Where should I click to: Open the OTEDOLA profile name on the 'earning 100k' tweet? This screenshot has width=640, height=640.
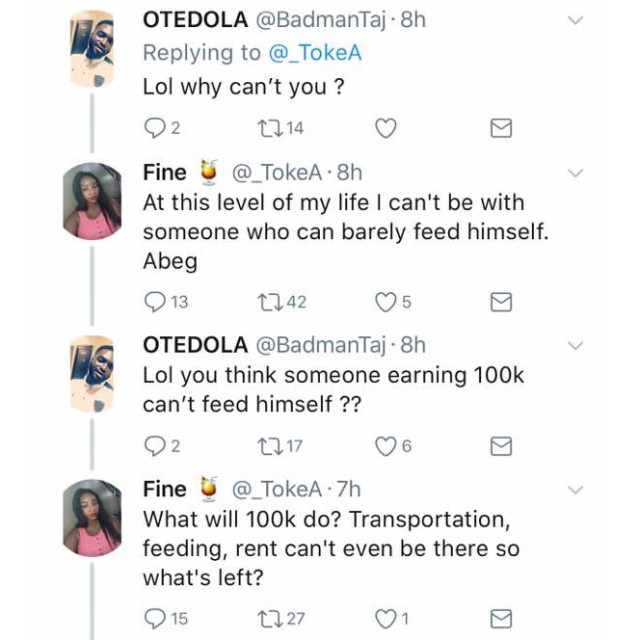coord(195,345)
